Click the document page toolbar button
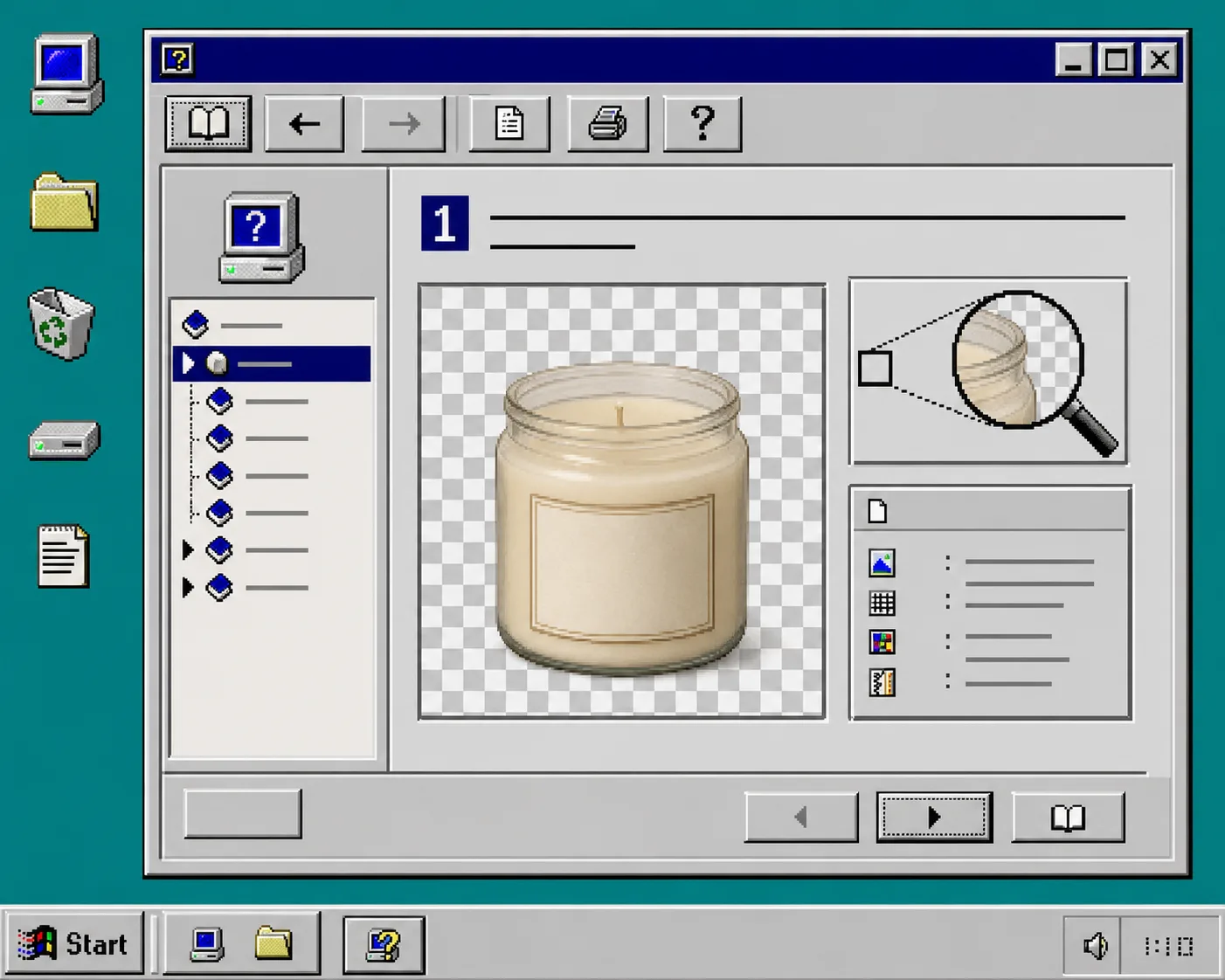 point(509,124)
